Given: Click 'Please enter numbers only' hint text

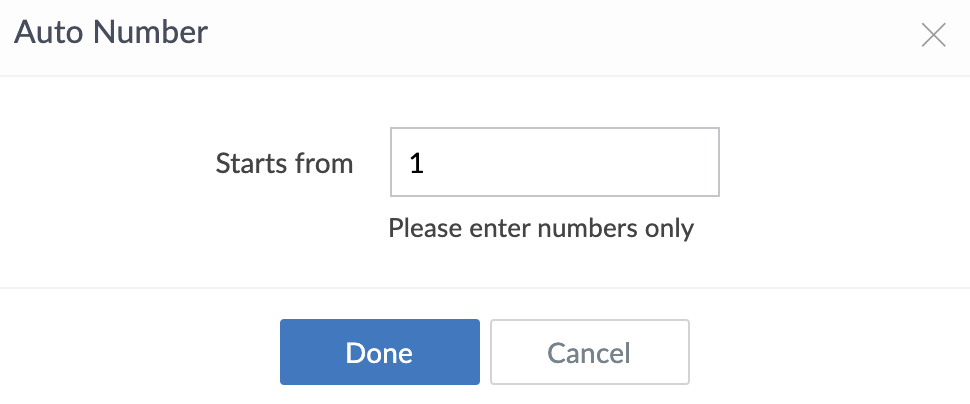Looking at the screenshot, I should pyautogui.click(x=540, y=228).
